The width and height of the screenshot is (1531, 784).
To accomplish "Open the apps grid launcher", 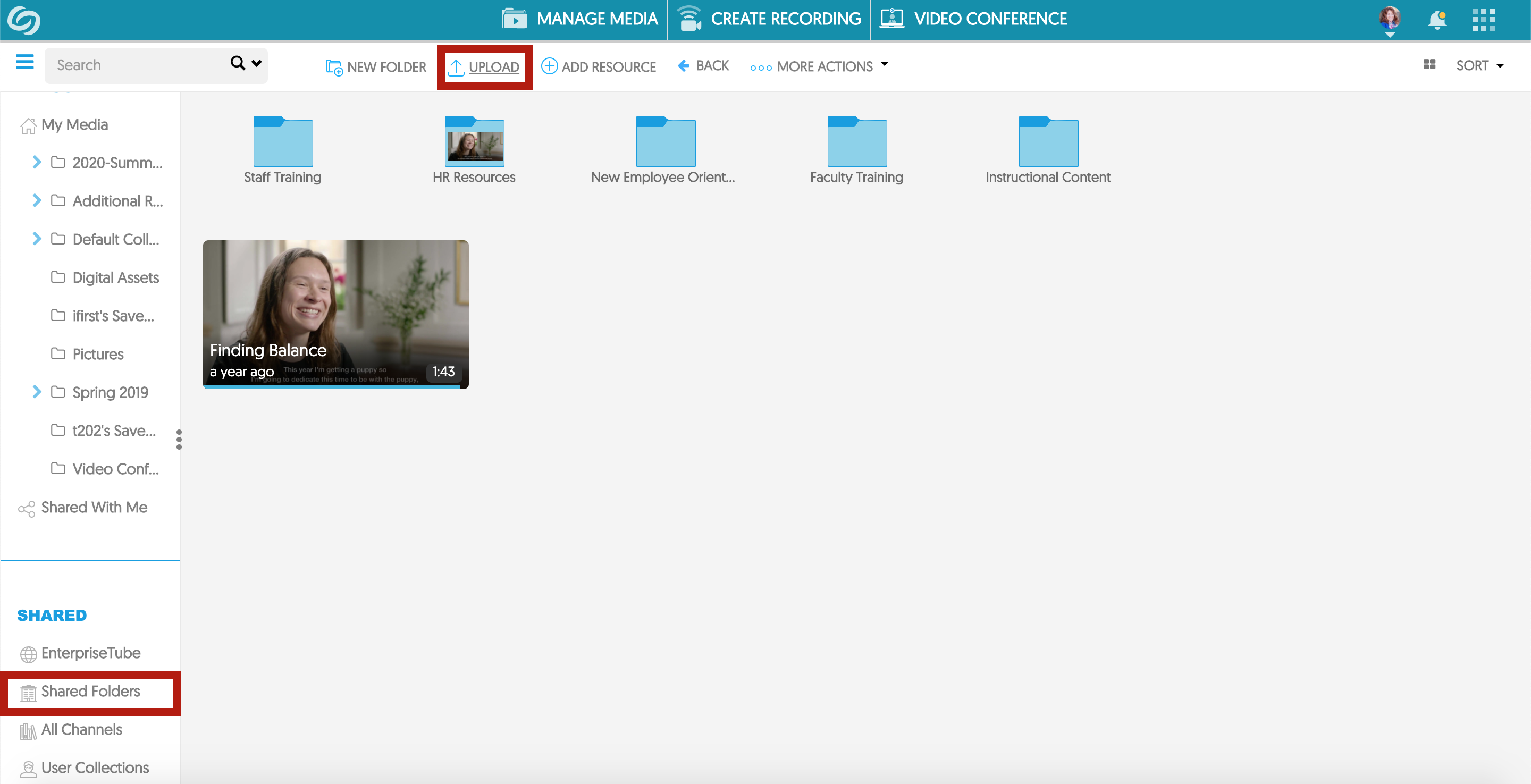I will pos(1483,20).
